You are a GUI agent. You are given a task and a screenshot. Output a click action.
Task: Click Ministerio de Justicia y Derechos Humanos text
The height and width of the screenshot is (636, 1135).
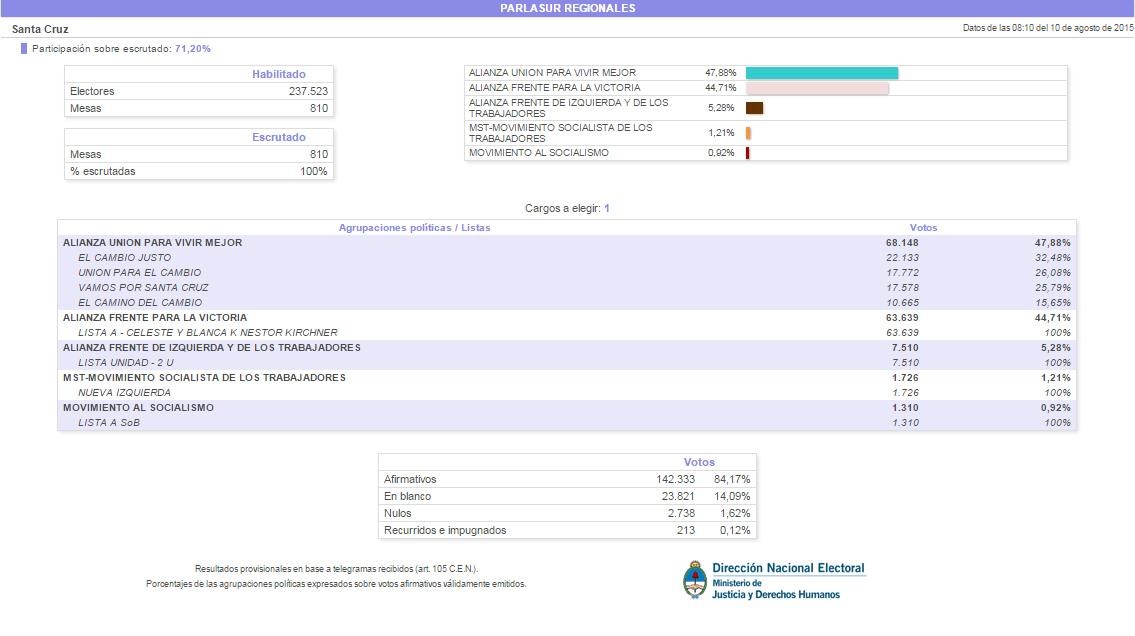click(x=776, y=589)
